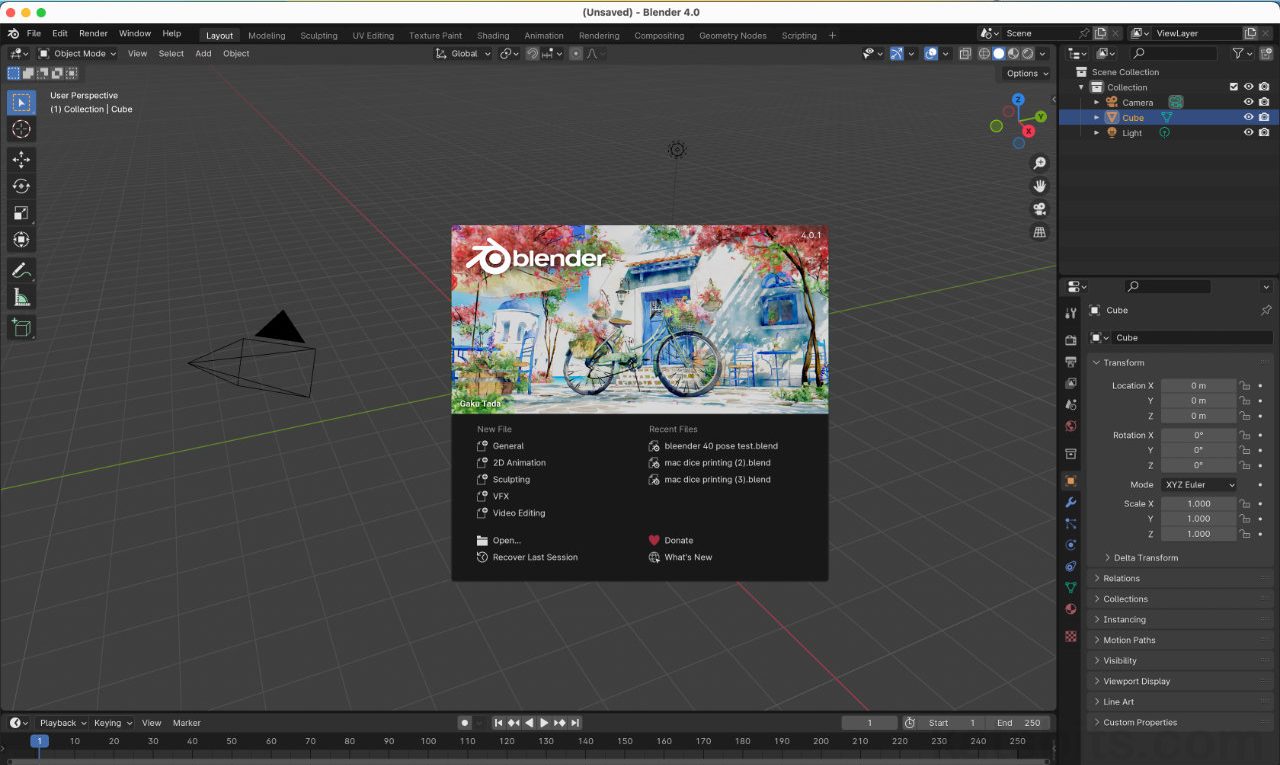Screen dimensions: 1280x765
Task: Toggle proportional editing in header
Action: [x=576, y=54]
